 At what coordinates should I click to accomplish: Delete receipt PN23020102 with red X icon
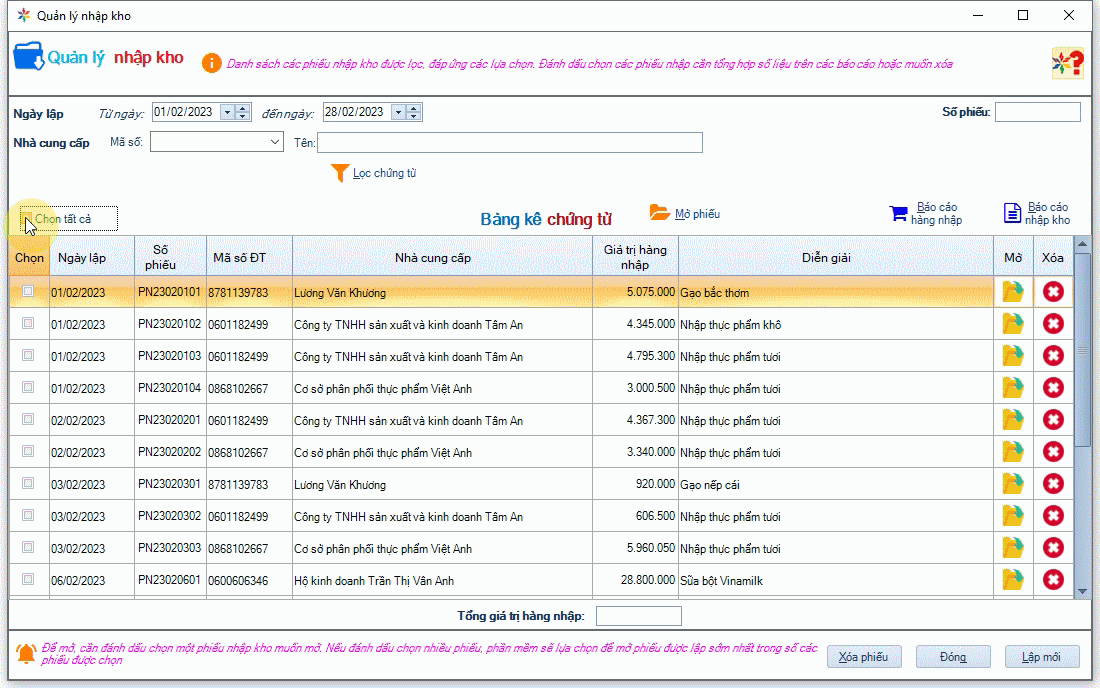[1053, 324]
